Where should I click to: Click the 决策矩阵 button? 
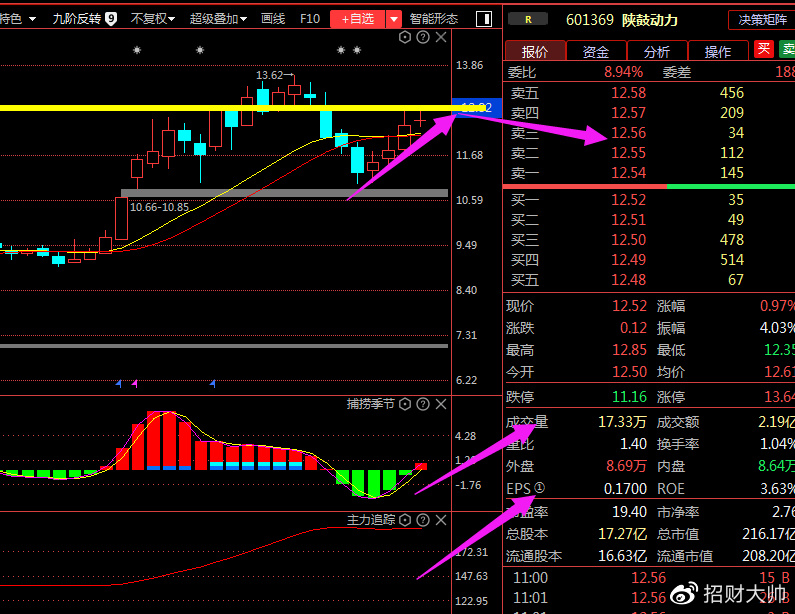pos(762,19)
